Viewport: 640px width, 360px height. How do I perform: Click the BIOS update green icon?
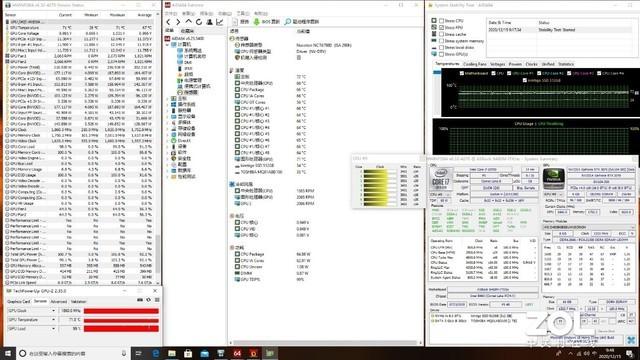pos(256,22)
